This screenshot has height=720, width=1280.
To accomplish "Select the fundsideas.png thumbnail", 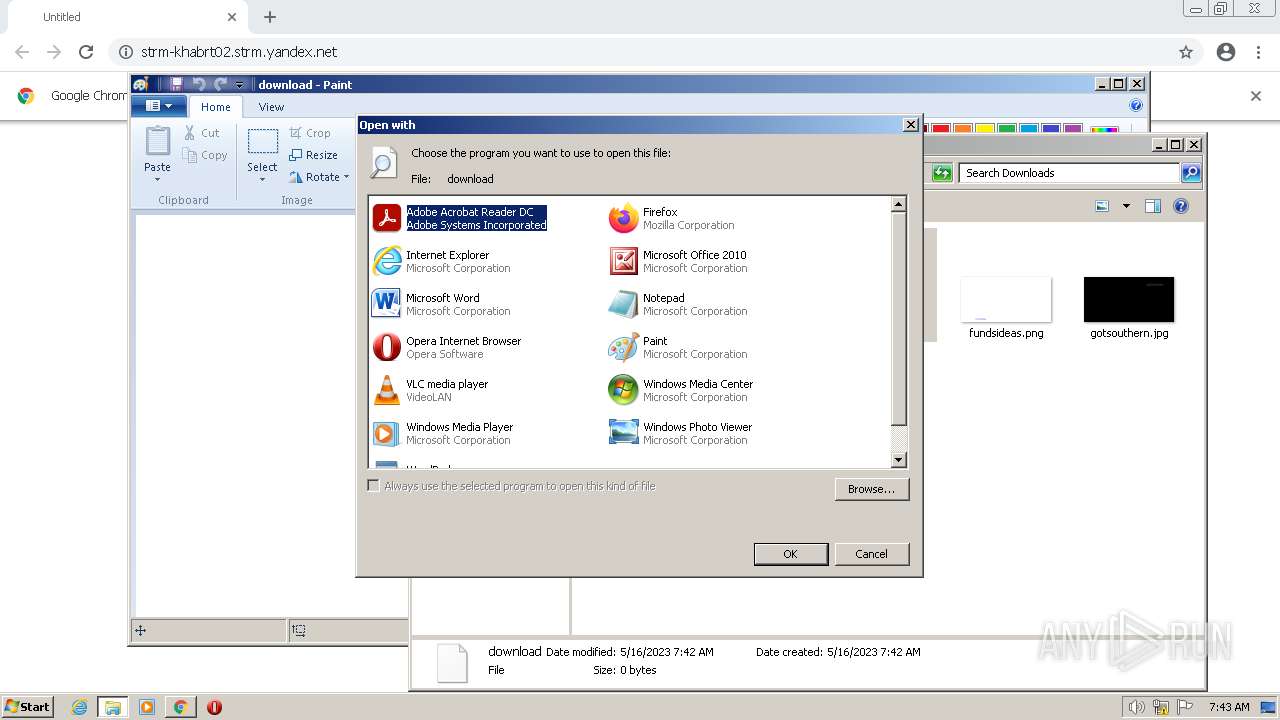I will click(1006, 300).
